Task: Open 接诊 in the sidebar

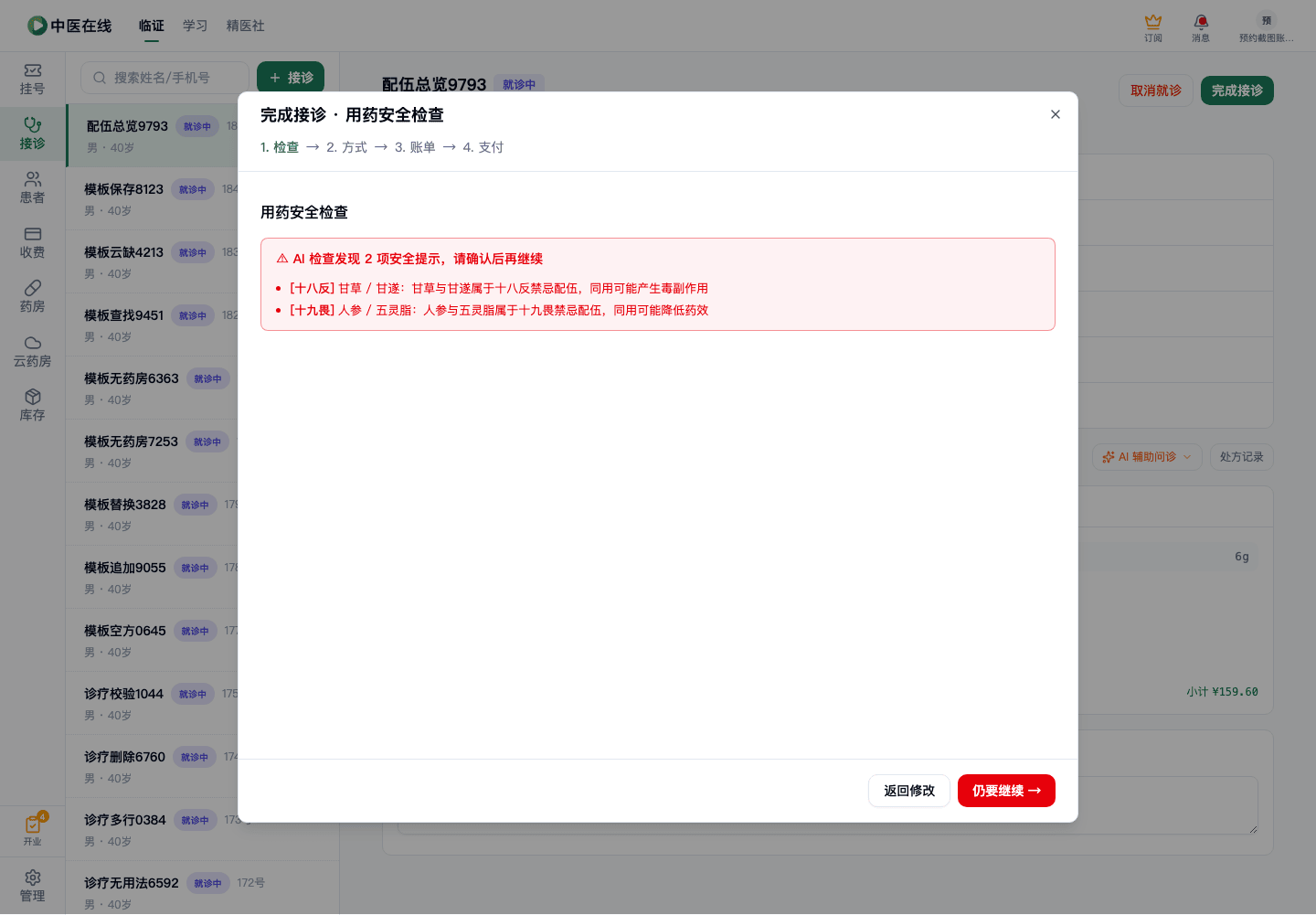Action: pos(32,134)
